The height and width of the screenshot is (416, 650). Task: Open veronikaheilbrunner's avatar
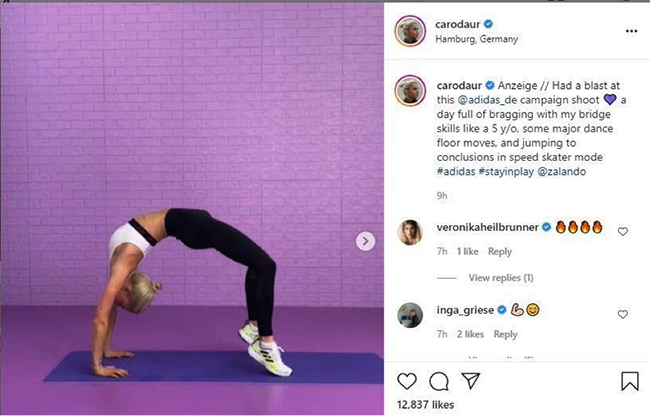coord(410,232)
